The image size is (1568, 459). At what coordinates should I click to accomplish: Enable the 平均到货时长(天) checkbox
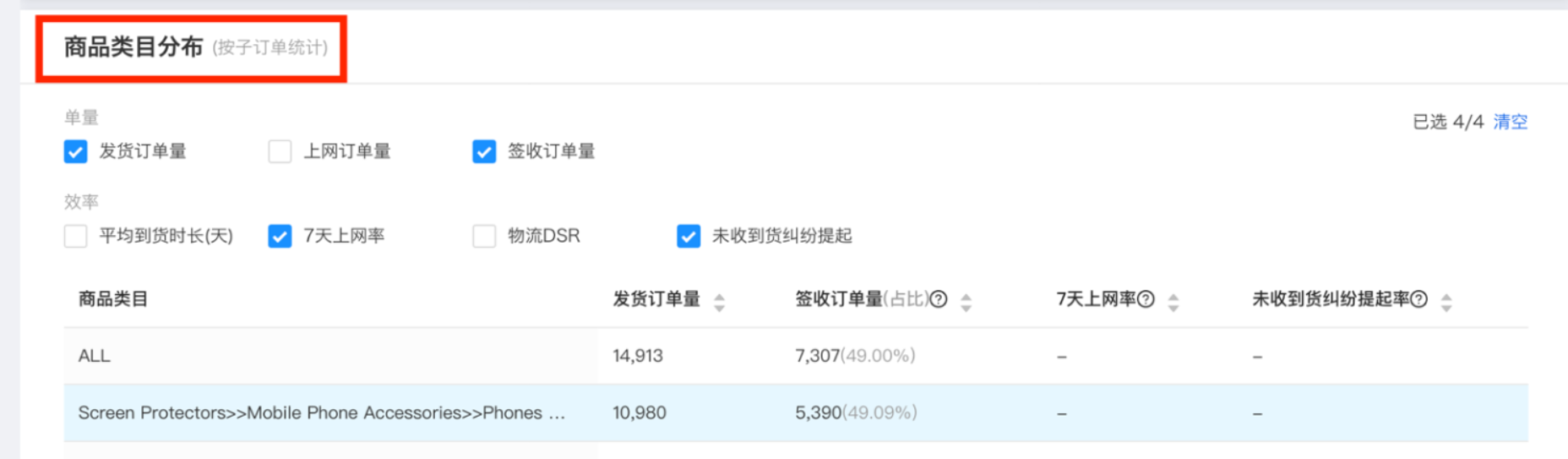click(76, 236)
